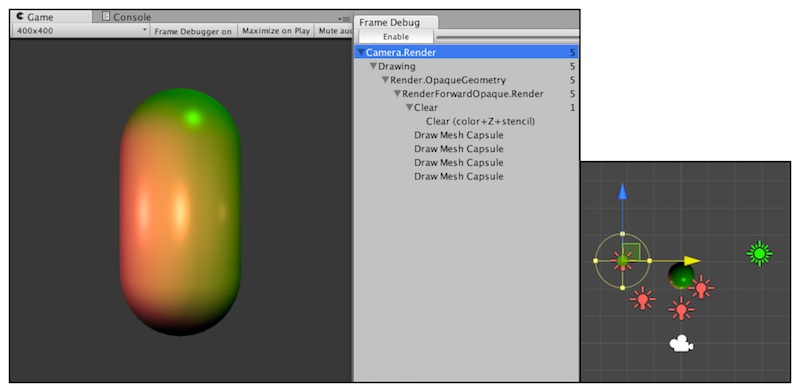This screenshot has width=800, height=392.
Task: Collapse the Camera.Render tree node
Action: [x=361, y=53]
